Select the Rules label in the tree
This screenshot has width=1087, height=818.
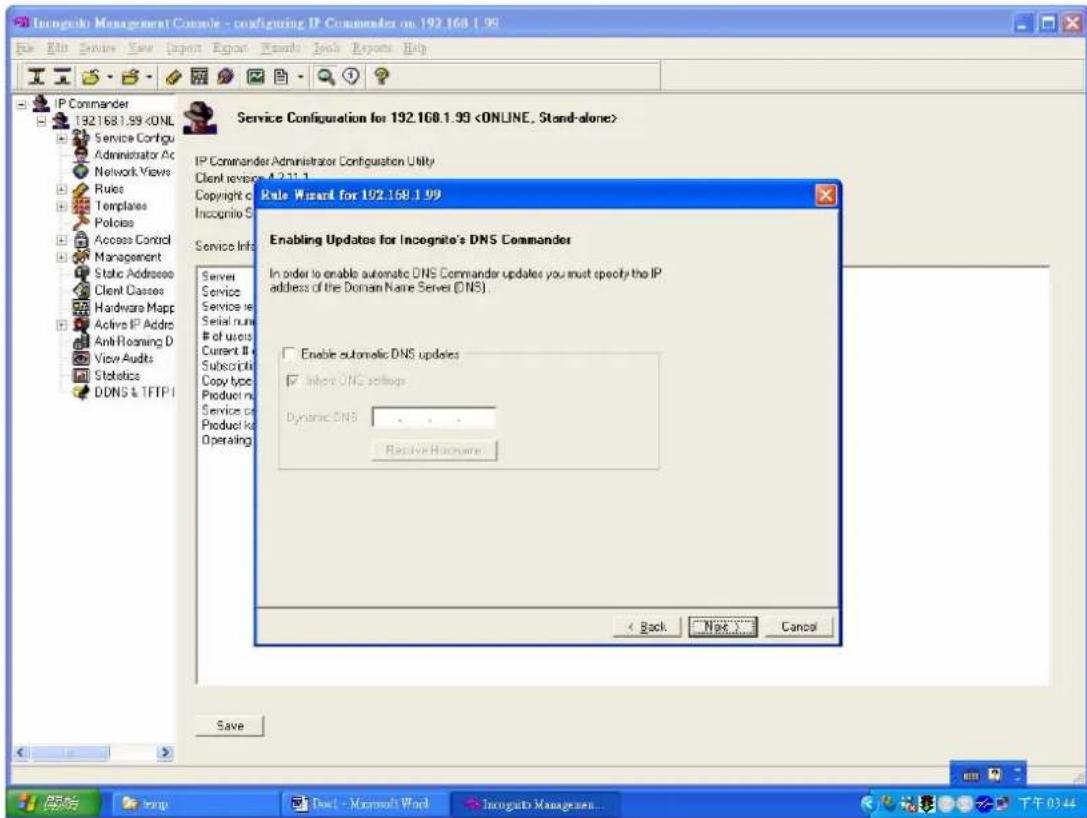[109, 189]
